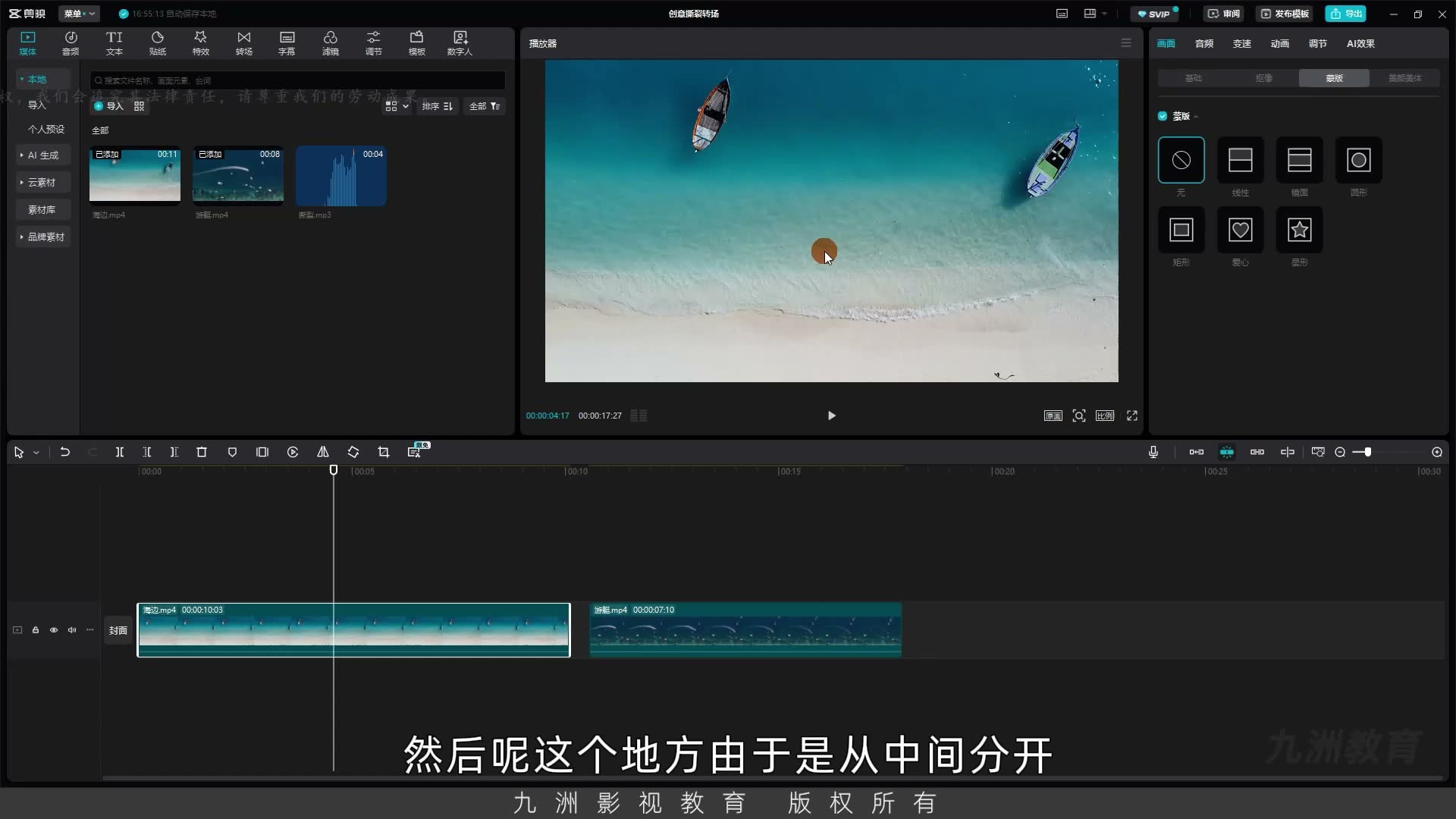Switch to the AI效果 tab
1456x819 pixels.
pos(1360,43)
